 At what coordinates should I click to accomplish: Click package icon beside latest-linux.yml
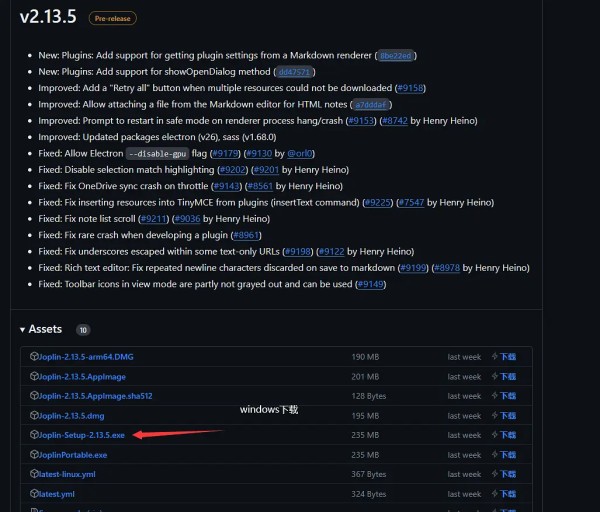[x=34, y=473]
